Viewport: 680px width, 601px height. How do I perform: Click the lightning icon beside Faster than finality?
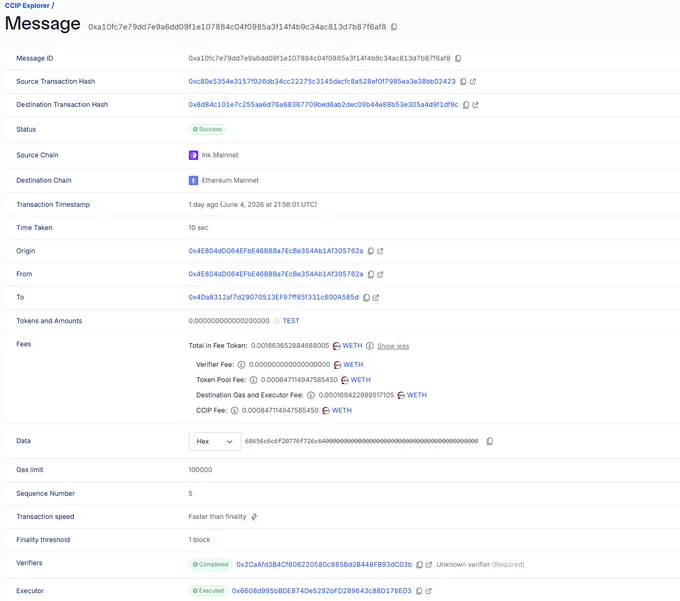[254, 517]
